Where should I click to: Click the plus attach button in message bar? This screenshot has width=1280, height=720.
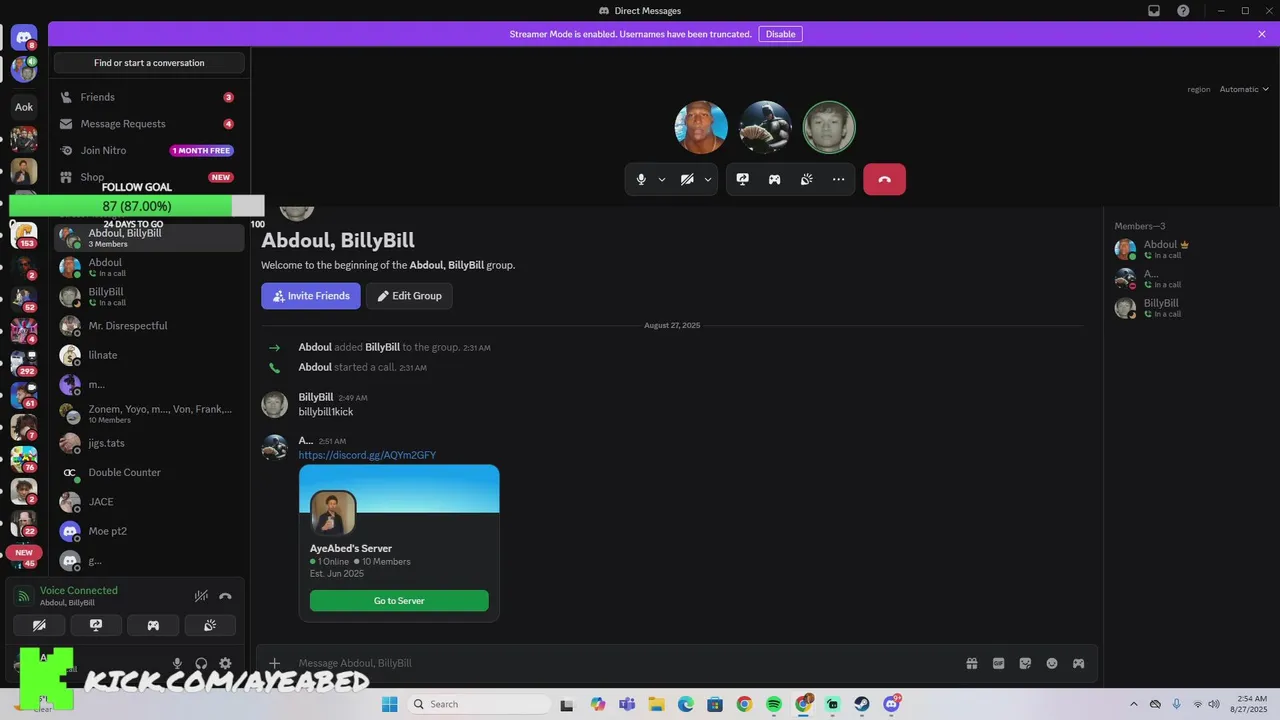(x=275, y=663)
